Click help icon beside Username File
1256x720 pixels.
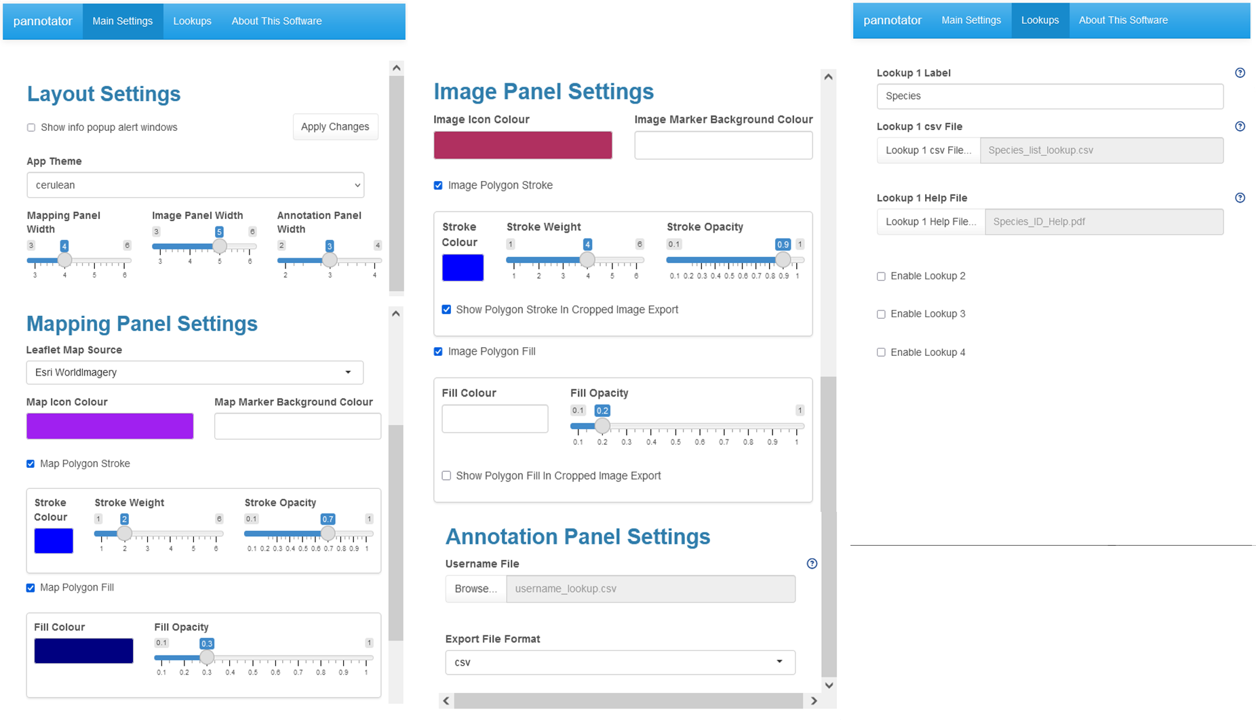coord(812,564)
